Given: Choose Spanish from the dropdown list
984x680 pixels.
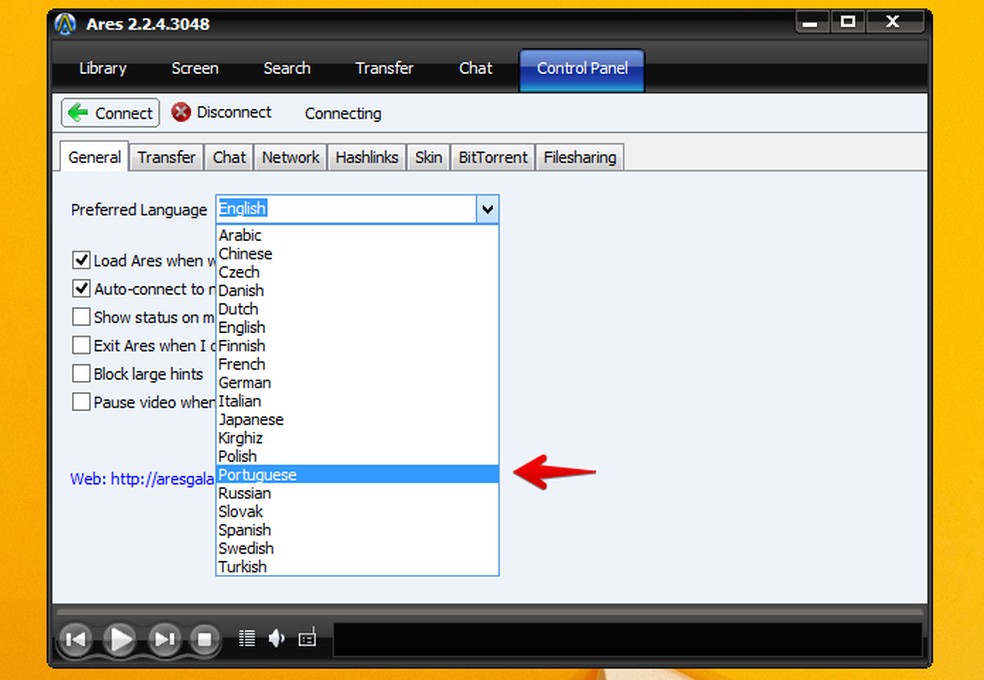Looking at the screenshot, I should tap(357, 529).
